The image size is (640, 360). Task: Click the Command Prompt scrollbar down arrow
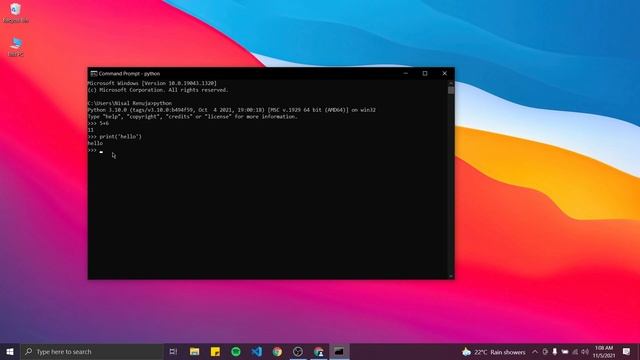click(451, 276)
